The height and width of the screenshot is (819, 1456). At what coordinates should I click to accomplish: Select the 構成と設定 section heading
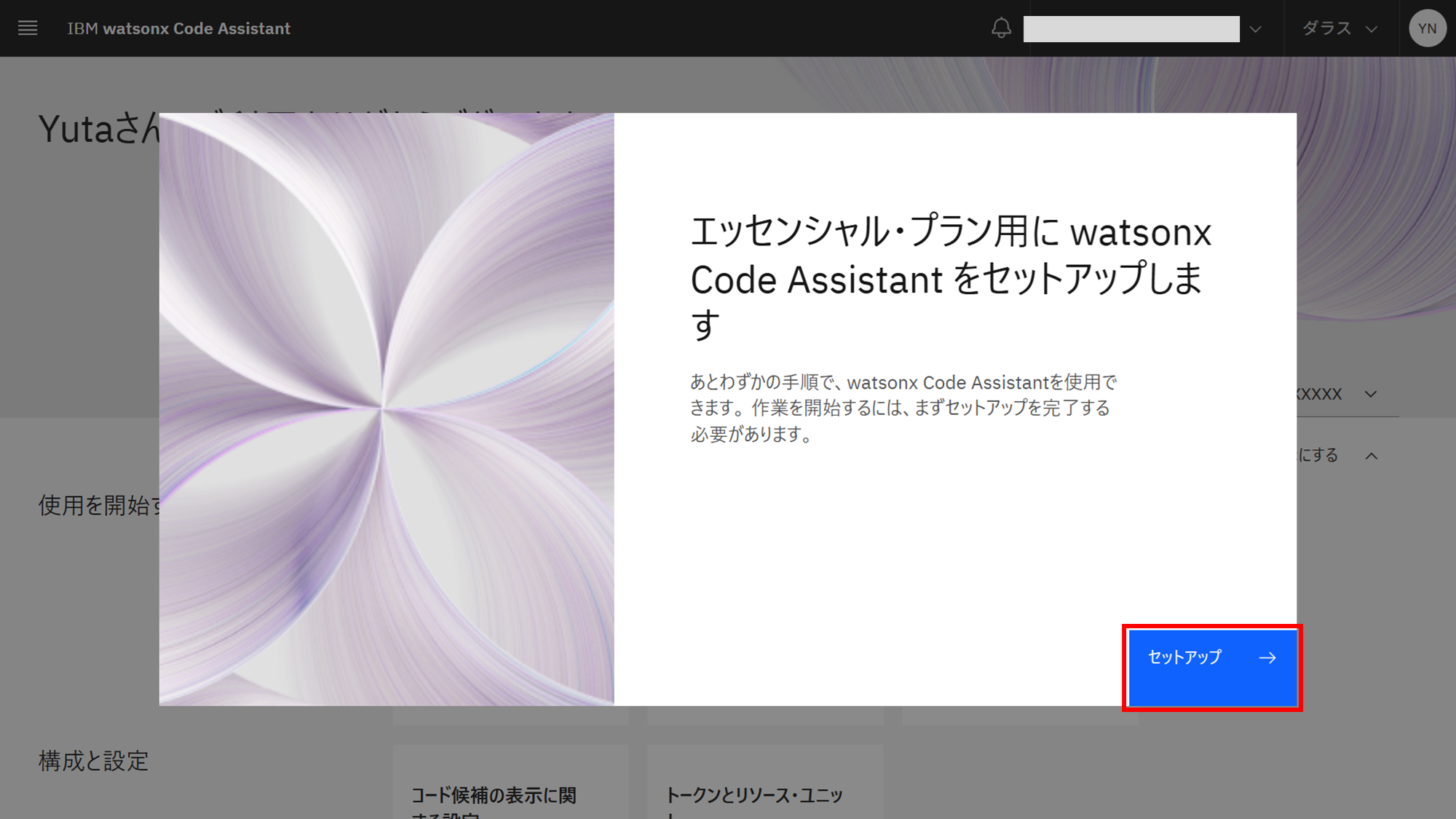click(93, 761)
